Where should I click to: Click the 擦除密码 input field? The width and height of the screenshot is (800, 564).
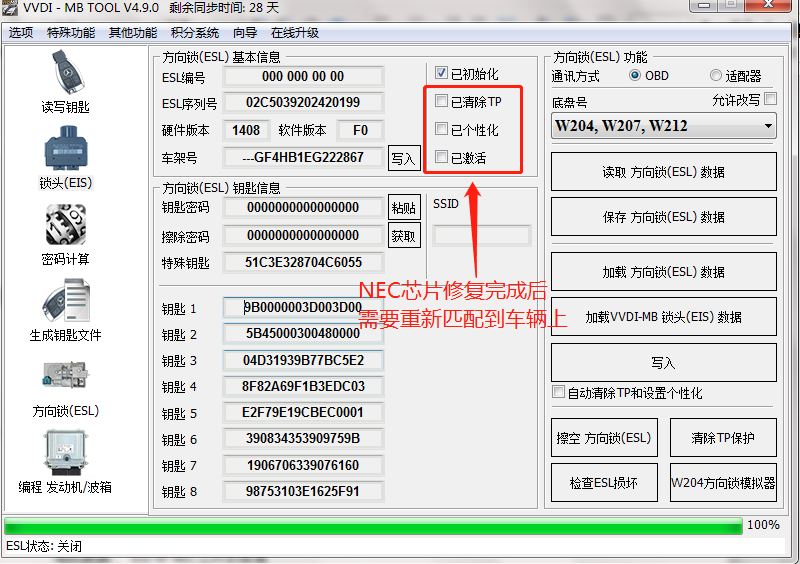click(x=303, y=235)
